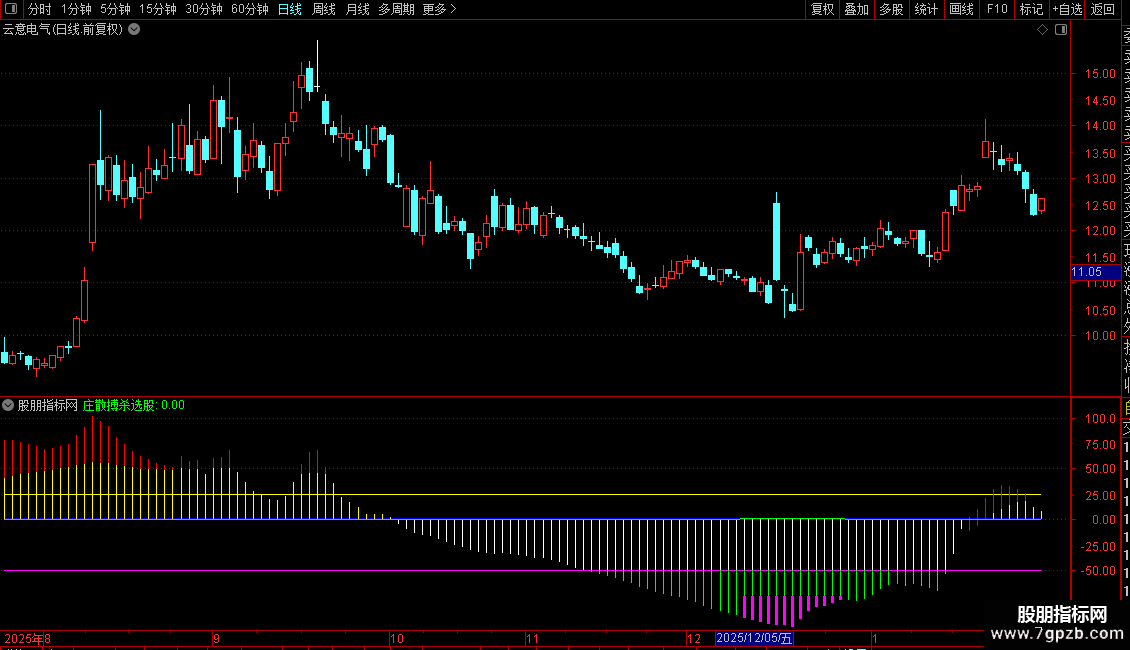
Task: Click the 叠加 overlay button
Action: coord(856,9)
